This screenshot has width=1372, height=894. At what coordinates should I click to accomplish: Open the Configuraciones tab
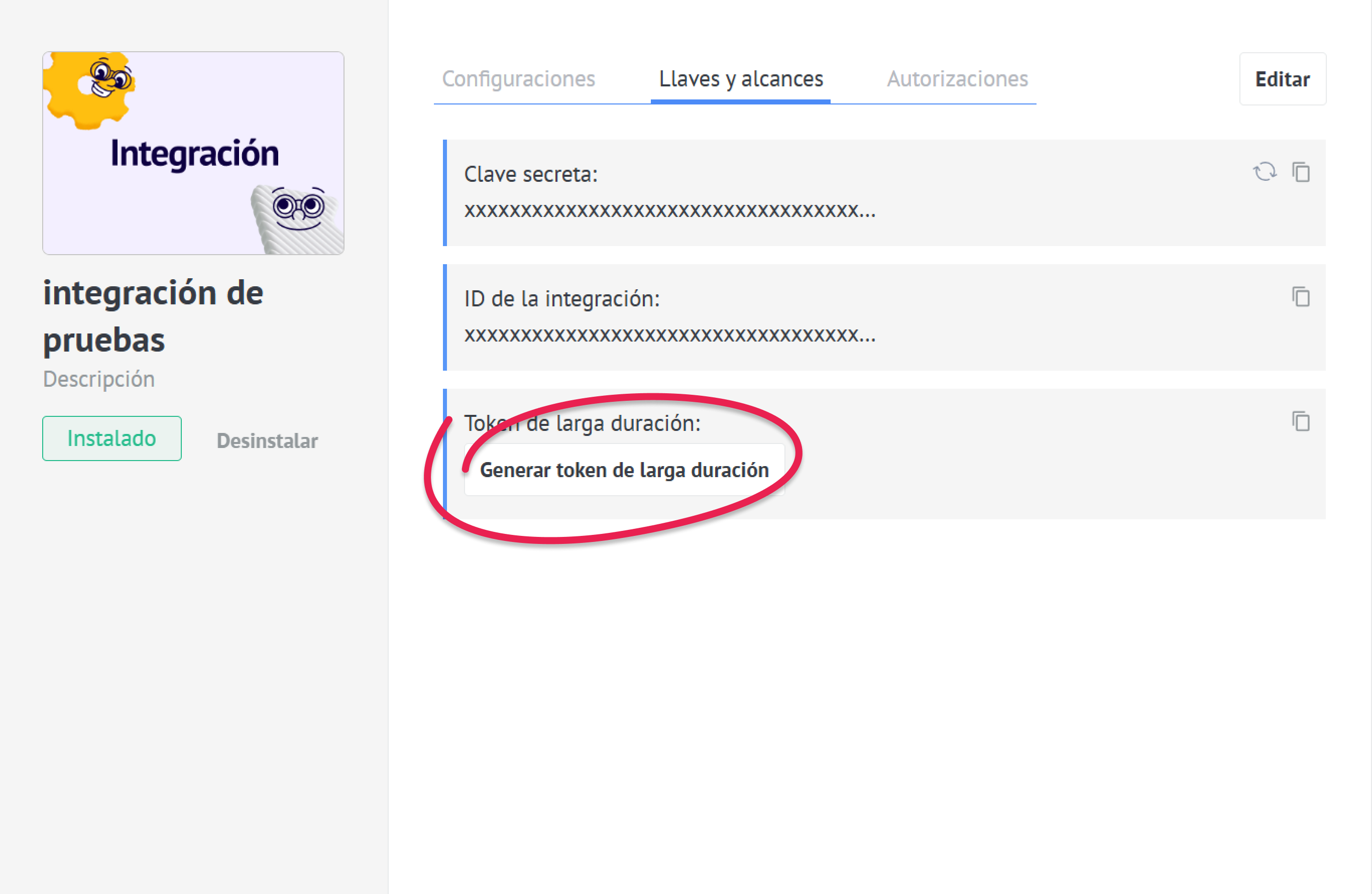tap(518, 79)
